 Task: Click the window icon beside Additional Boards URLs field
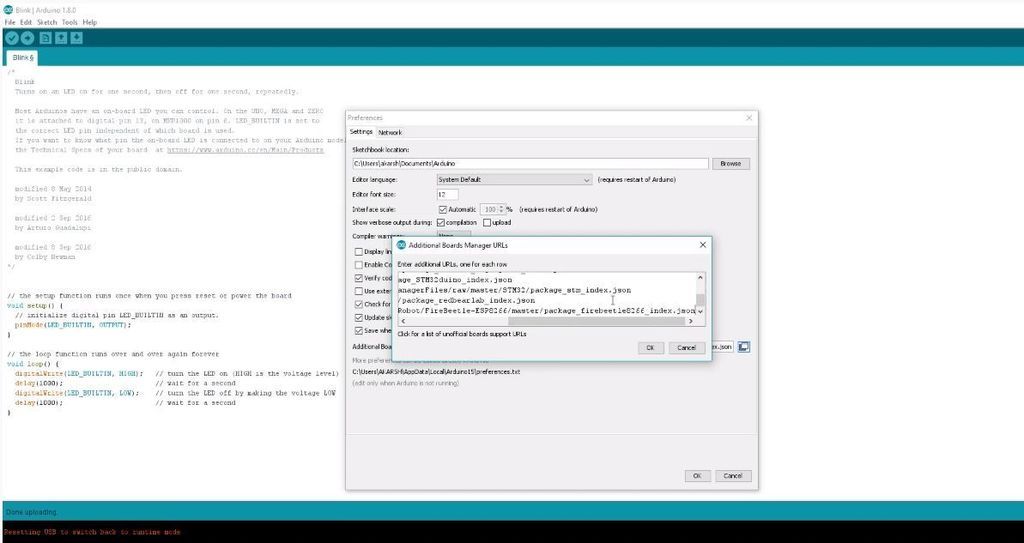point(743,347)
